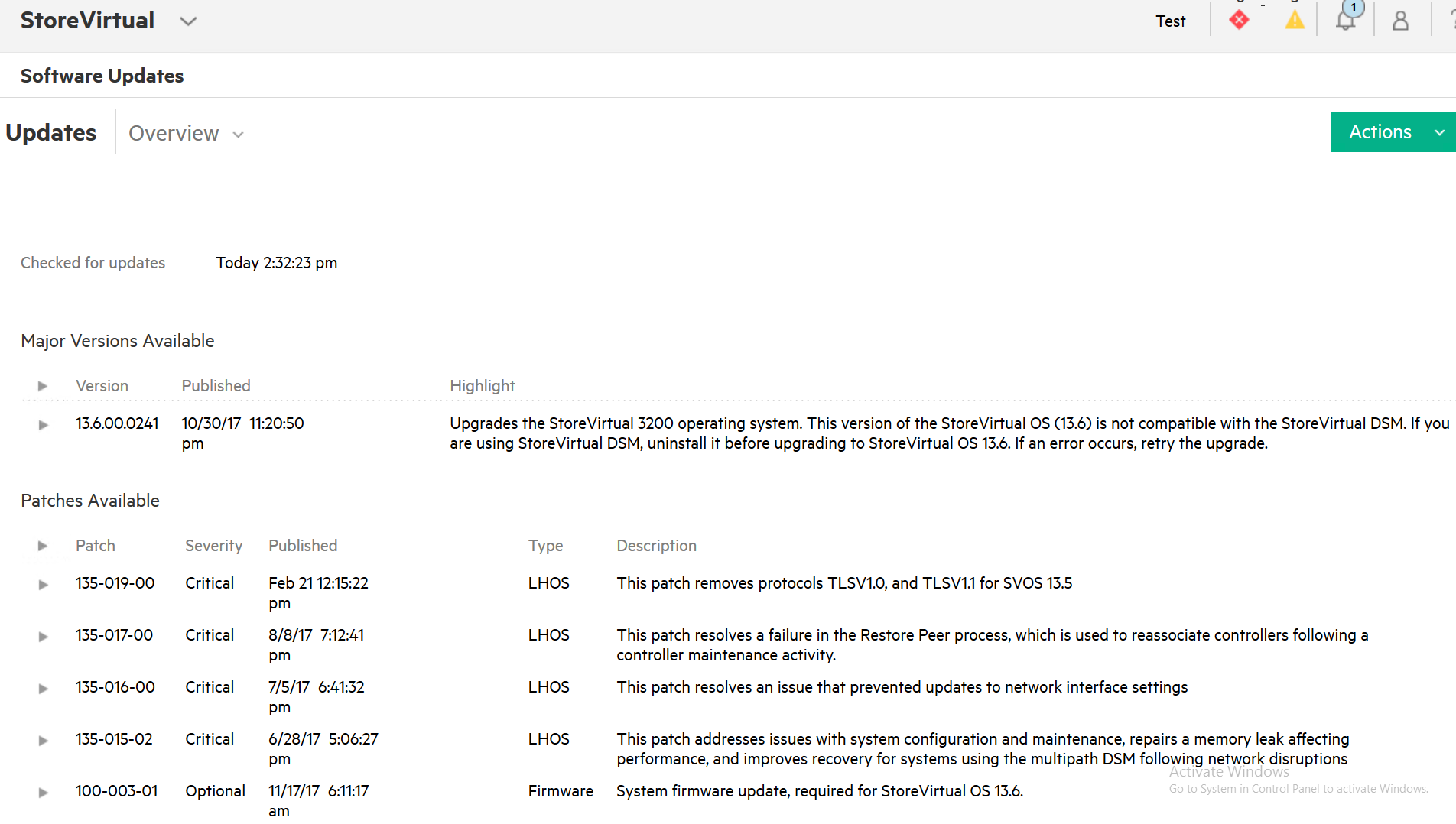Select version number 13.6.00.0241
This screenshot has width=1456, height=824.
tap(117, 423)
